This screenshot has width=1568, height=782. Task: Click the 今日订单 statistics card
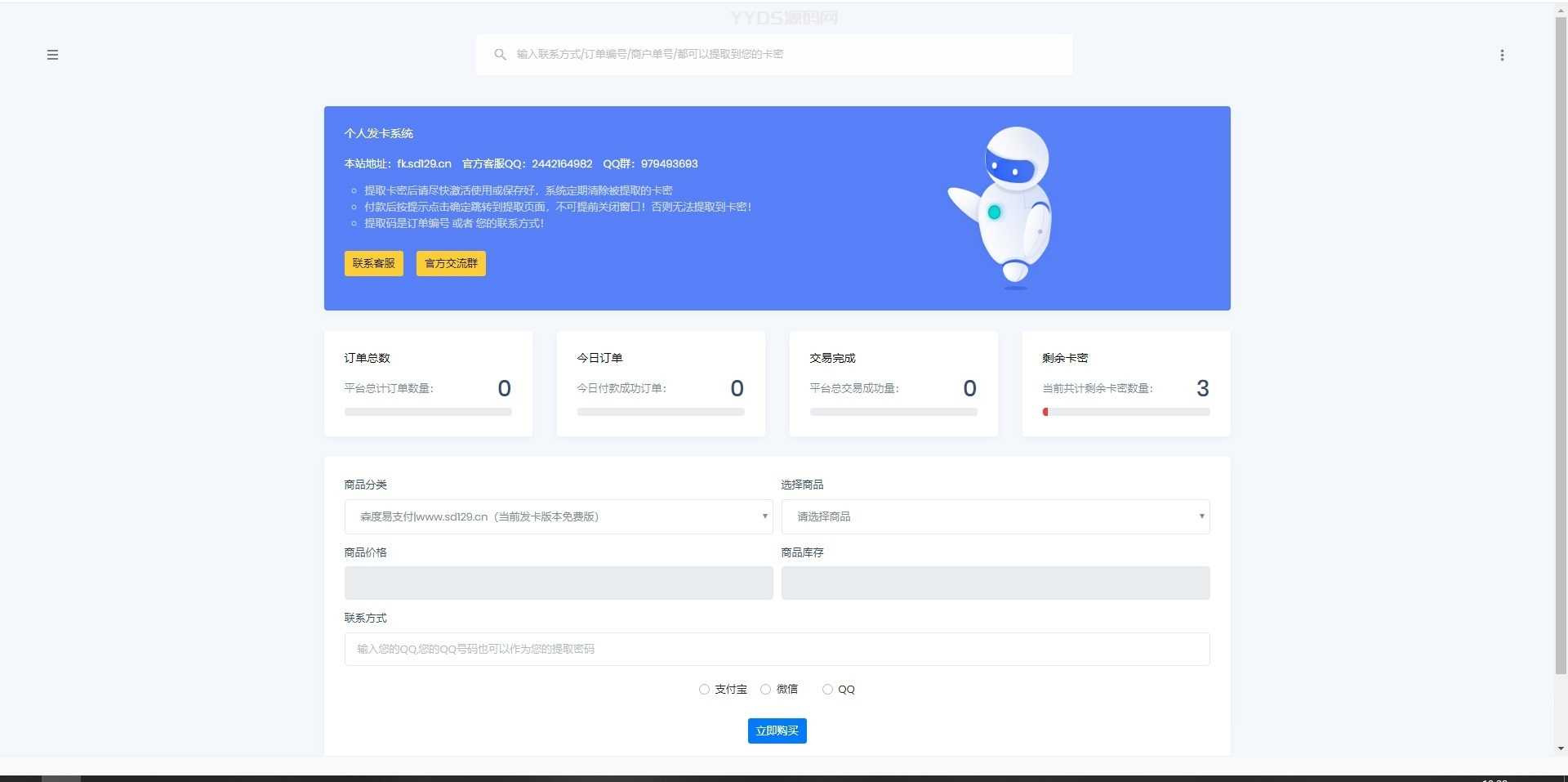click(x=660, y=383)
